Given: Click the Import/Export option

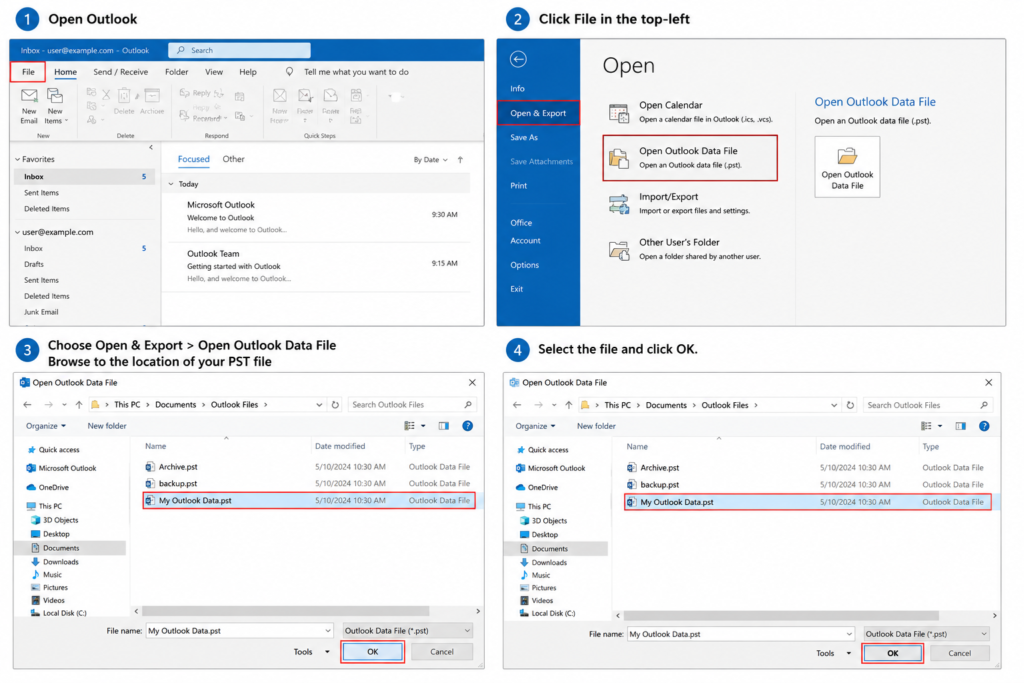Looking at the screenshot, I should click(x=690, y=203).
